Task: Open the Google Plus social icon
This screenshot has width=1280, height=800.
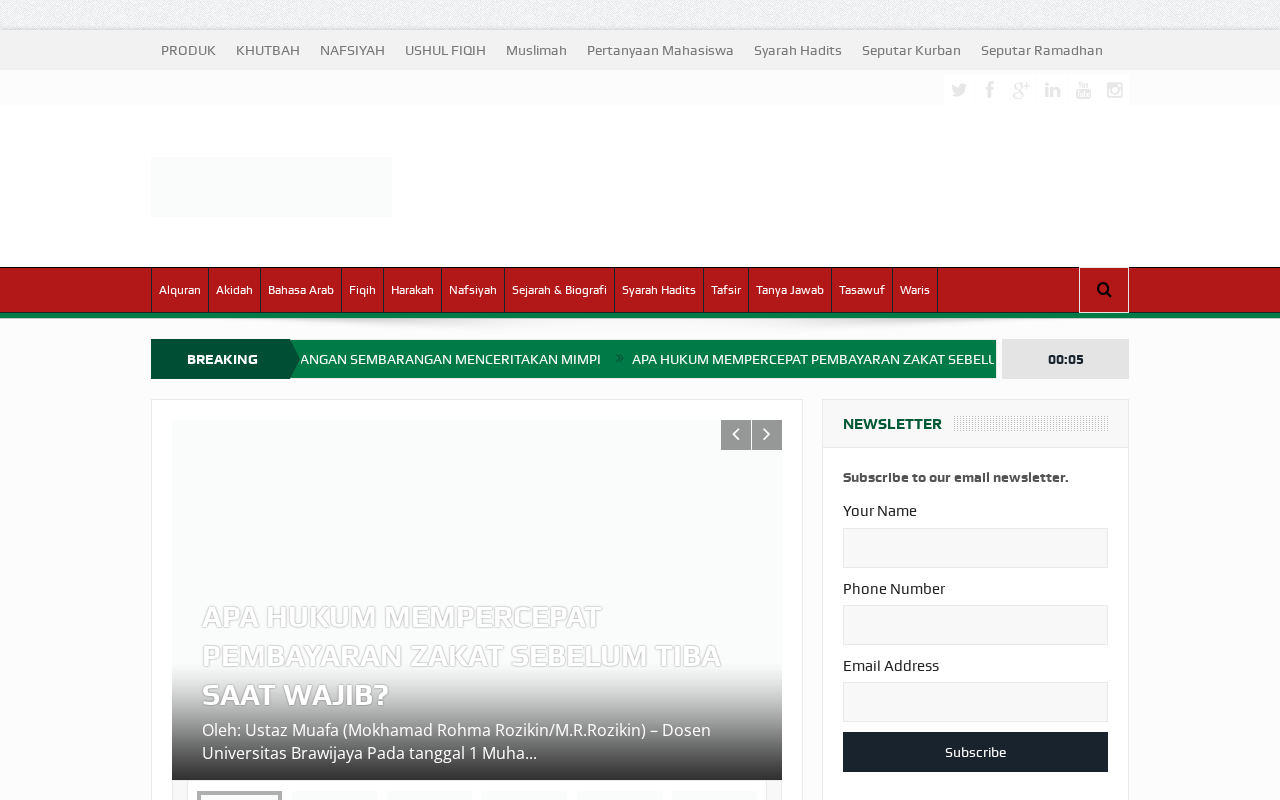Action: 1021,90
